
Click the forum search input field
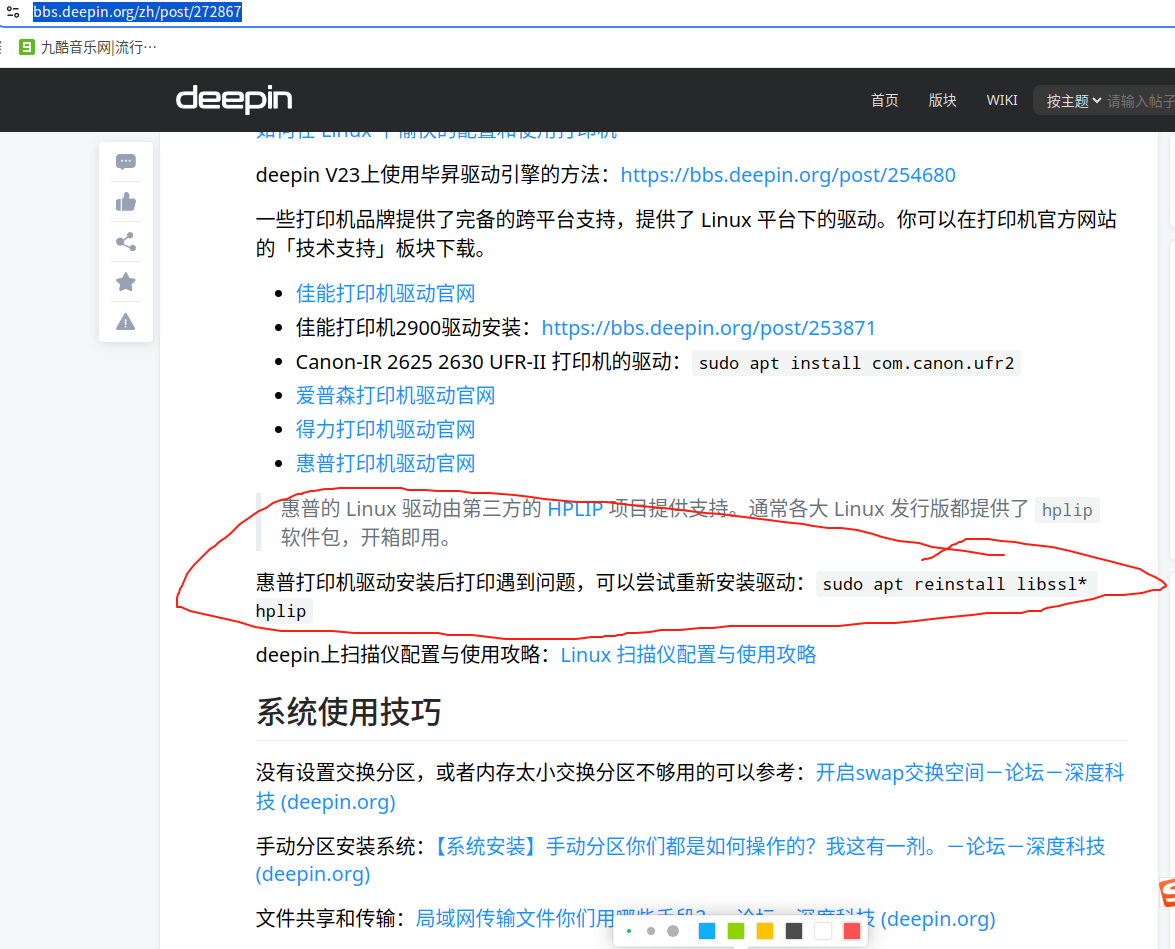1141,100
